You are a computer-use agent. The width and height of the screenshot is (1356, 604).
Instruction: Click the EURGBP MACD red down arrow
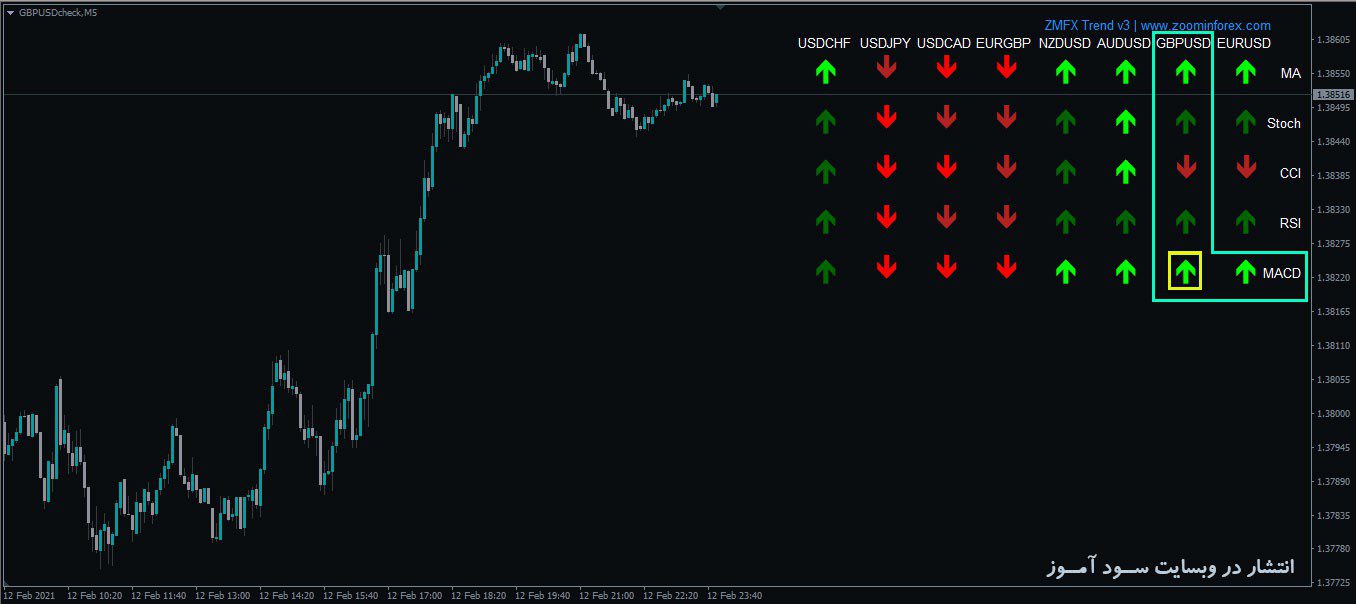tap(1006, 267)
